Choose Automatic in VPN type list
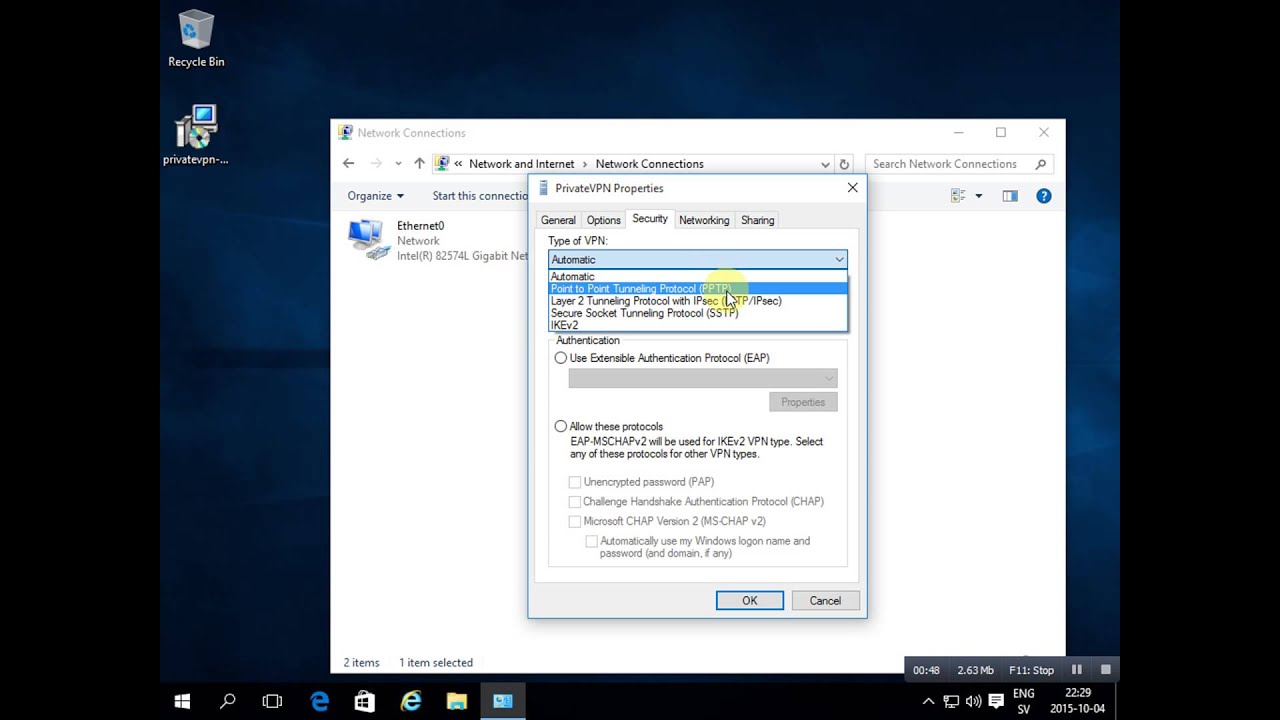 (x=697, y=277)
